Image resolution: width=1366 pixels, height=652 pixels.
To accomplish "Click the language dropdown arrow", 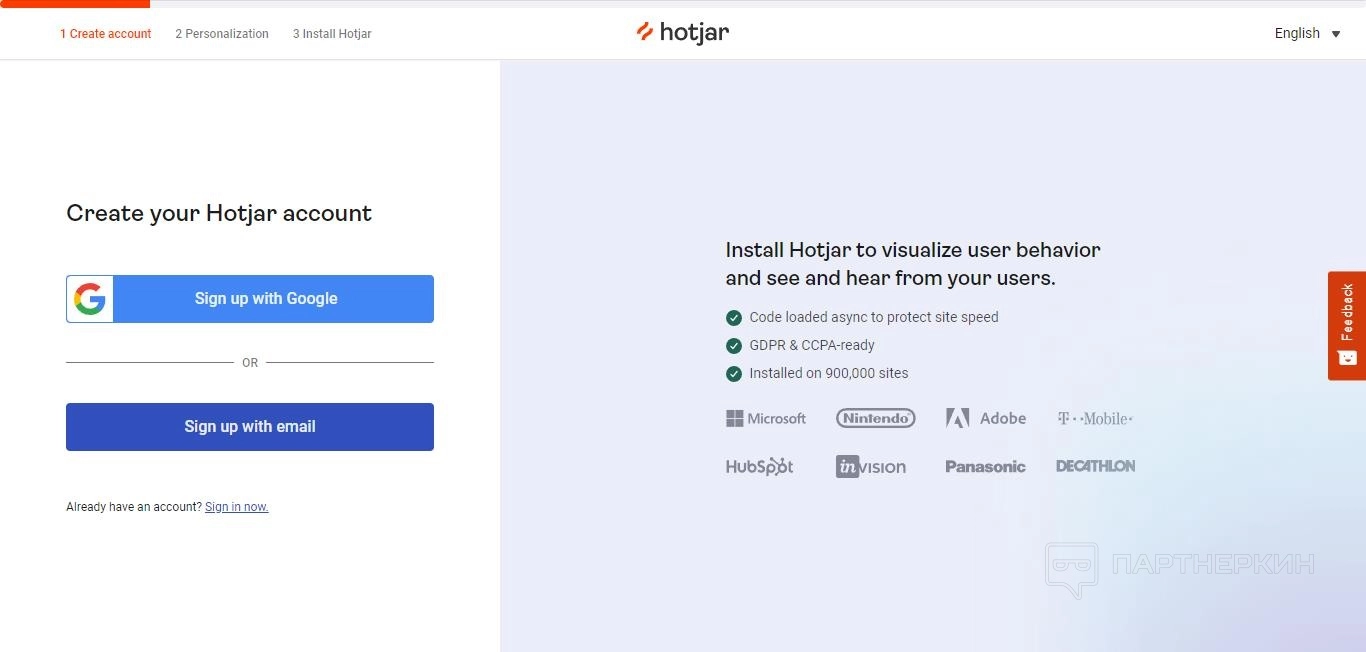I will point(1336,34).
